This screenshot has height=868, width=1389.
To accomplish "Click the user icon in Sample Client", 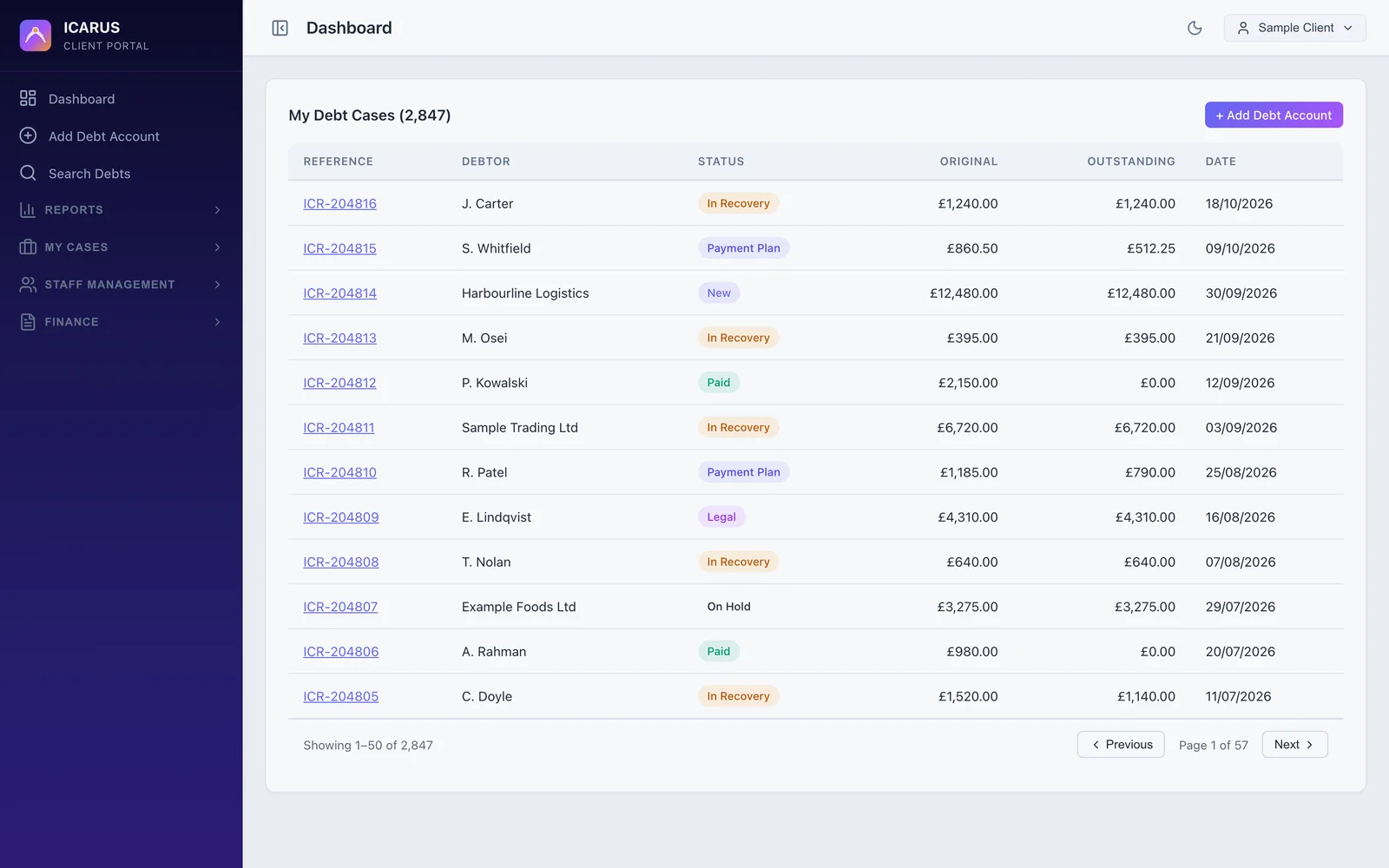I will tap(1243, 28).
